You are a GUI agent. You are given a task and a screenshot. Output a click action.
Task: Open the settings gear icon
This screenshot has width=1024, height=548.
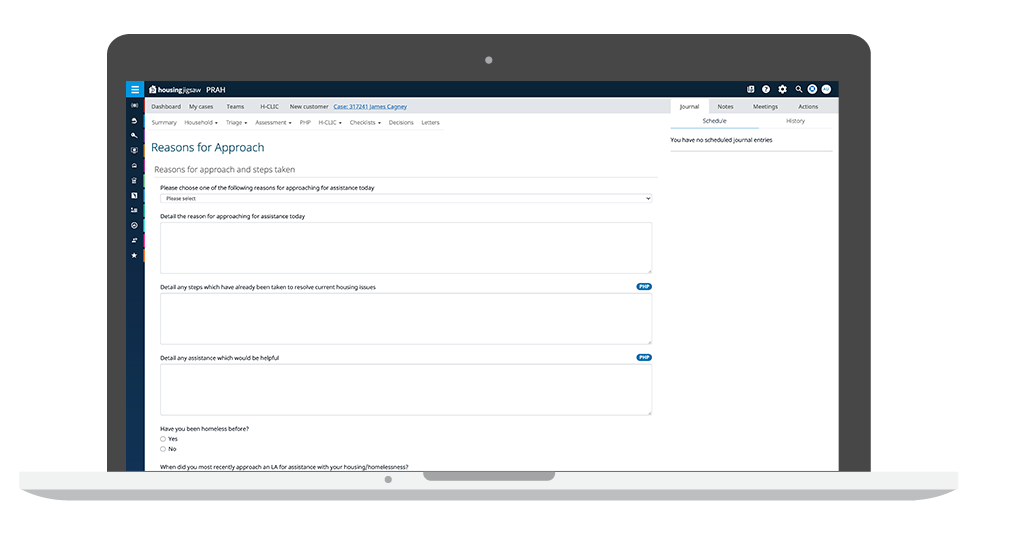782,90
